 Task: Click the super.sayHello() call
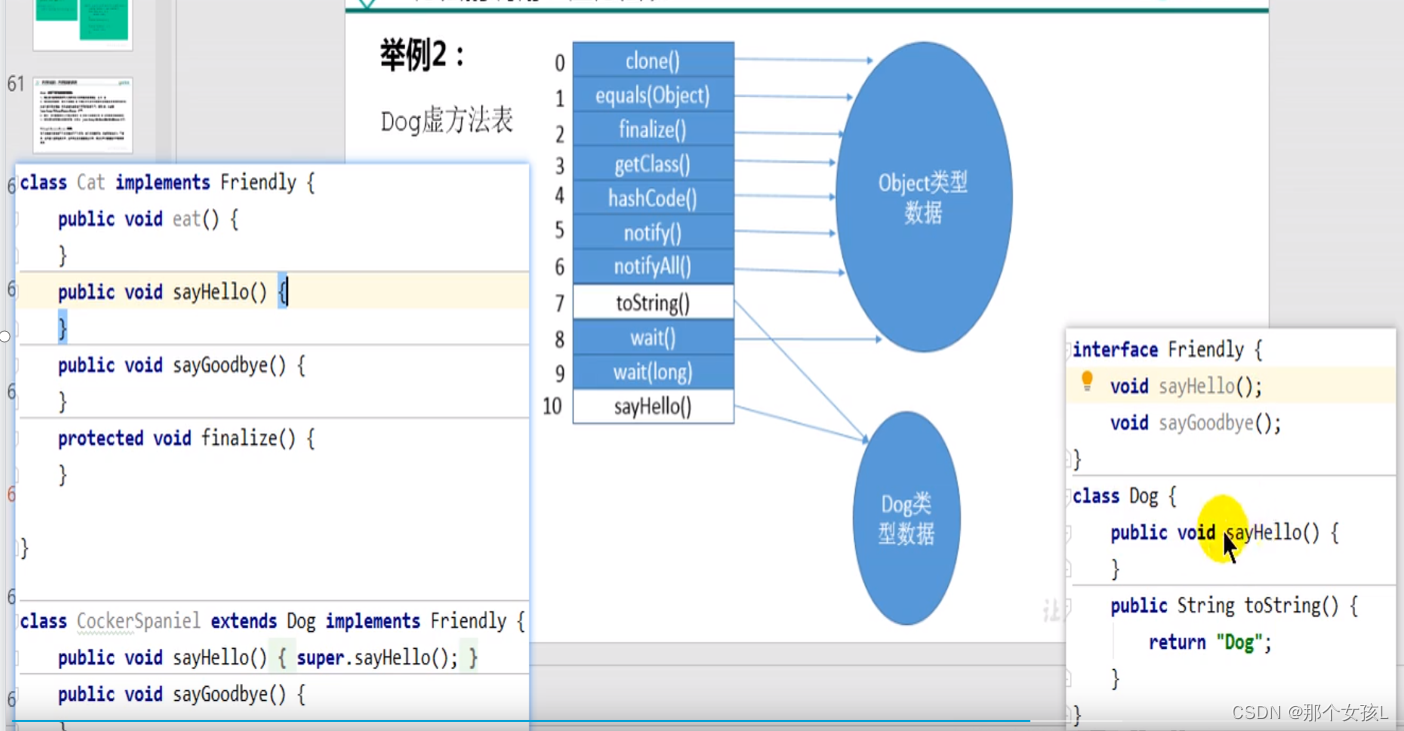coord(377,658)
